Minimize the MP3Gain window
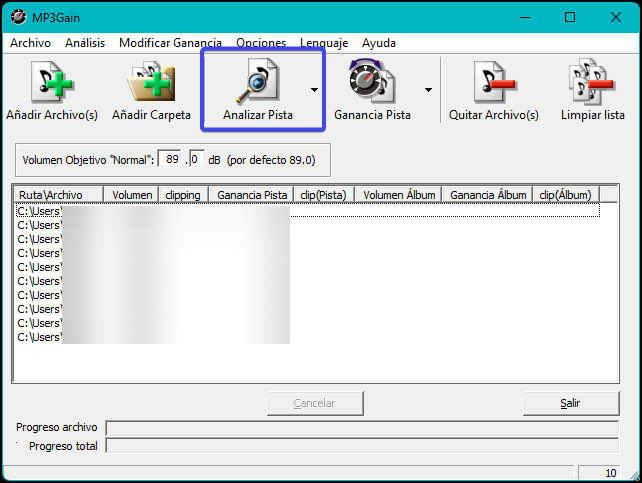 (x=525, y=17)
